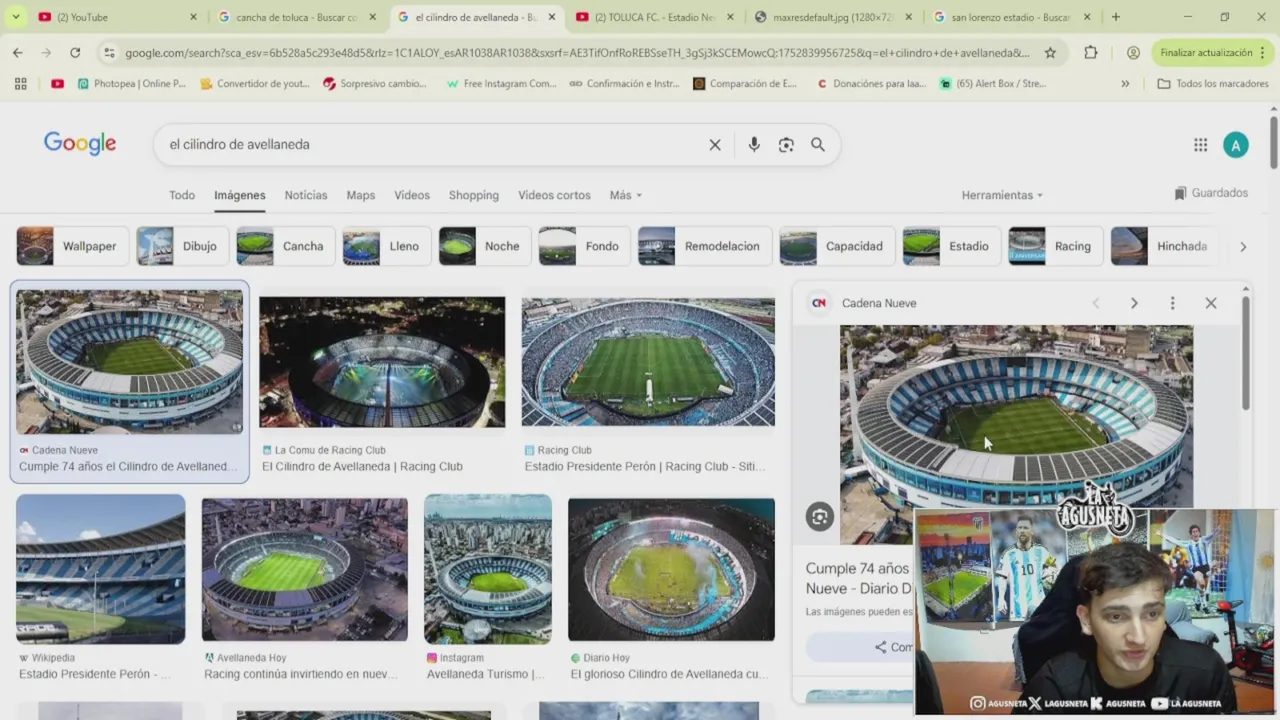
Task: Open Chrome profile icon
Action: 1133,52
